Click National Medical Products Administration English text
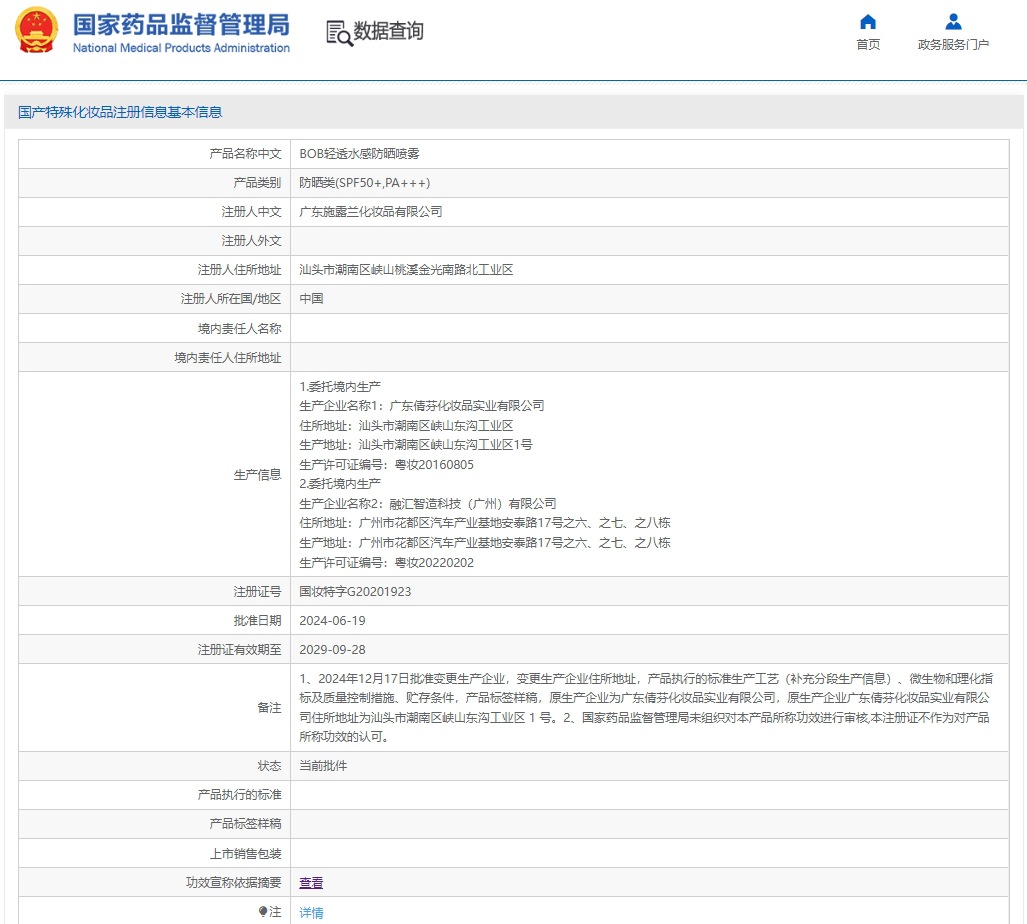The height and width of the screenshot is (924, 1027). (181, 48)
